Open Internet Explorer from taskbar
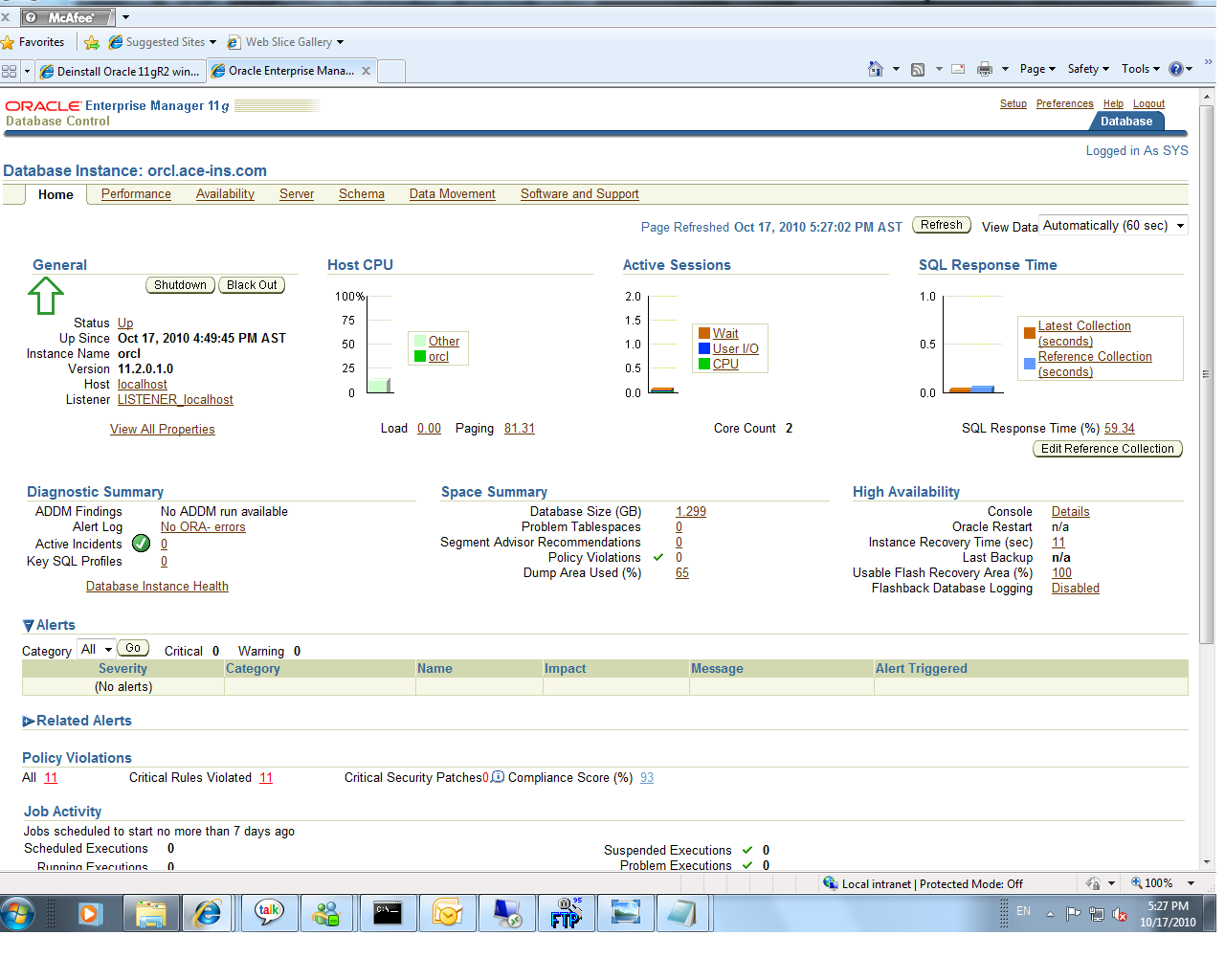 207,913
